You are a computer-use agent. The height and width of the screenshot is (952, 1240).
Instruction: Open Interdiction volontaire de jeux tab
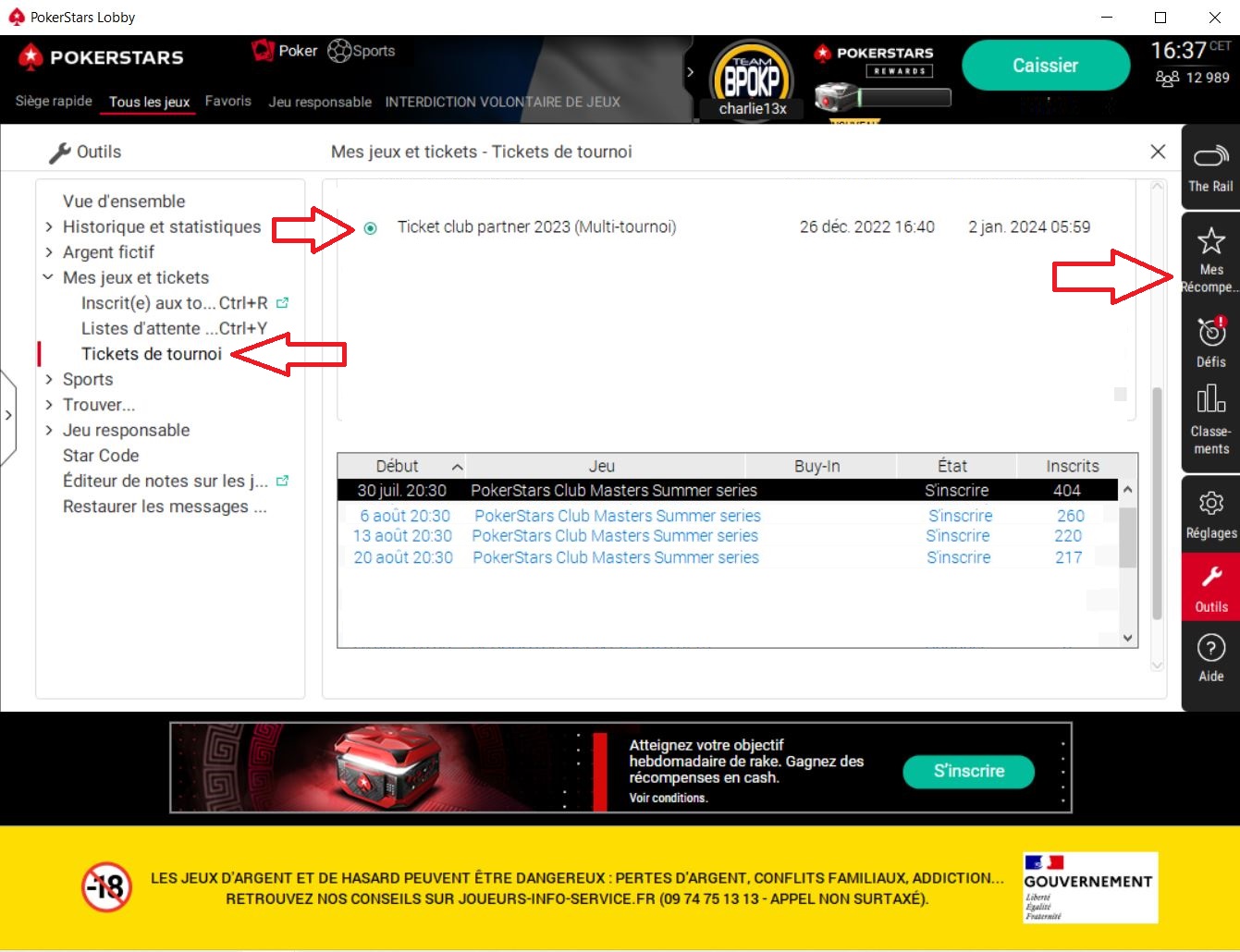(x=502, y=102)
